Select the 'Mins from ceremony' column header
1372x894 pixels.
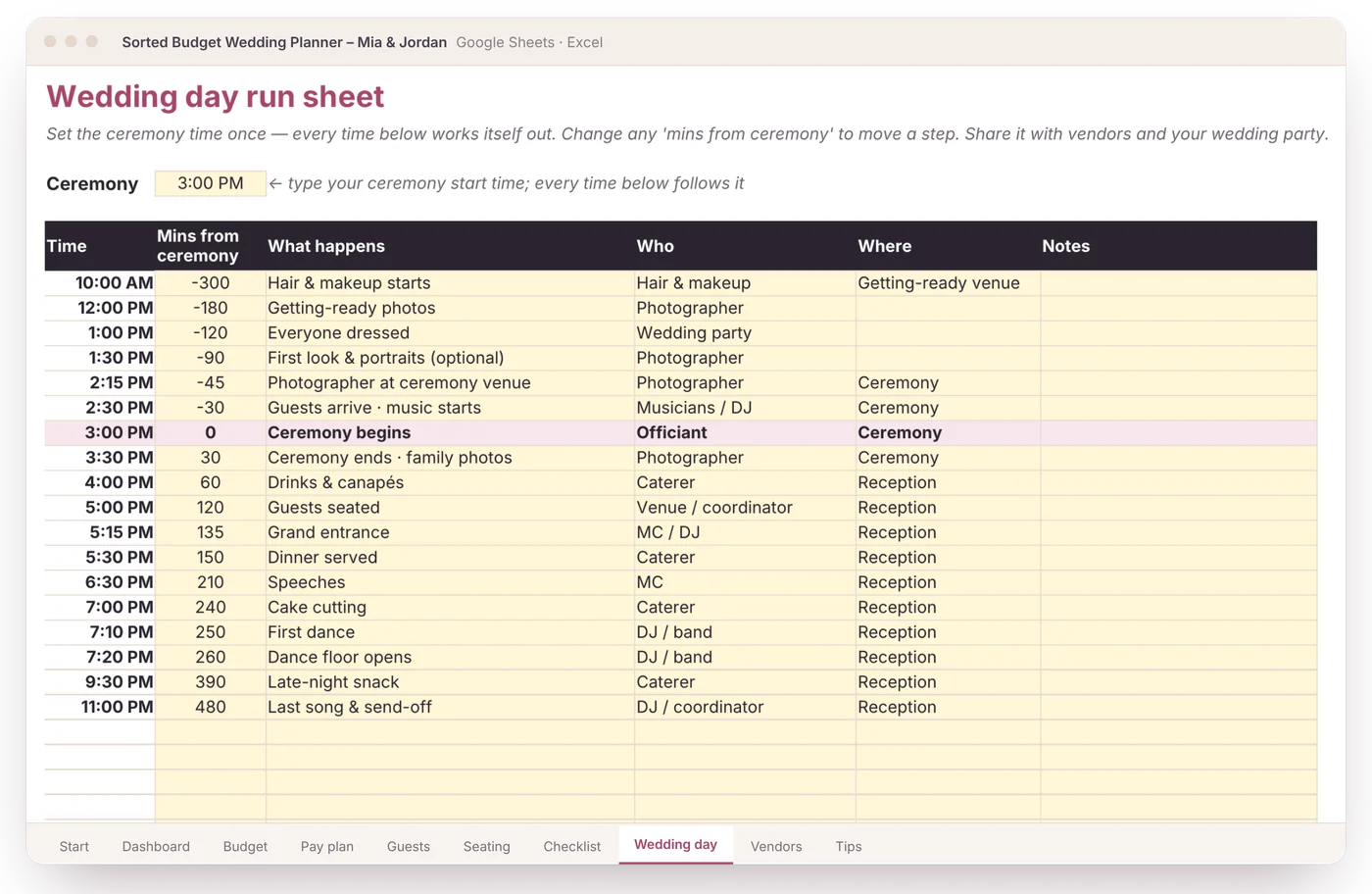tap(211, 246)
